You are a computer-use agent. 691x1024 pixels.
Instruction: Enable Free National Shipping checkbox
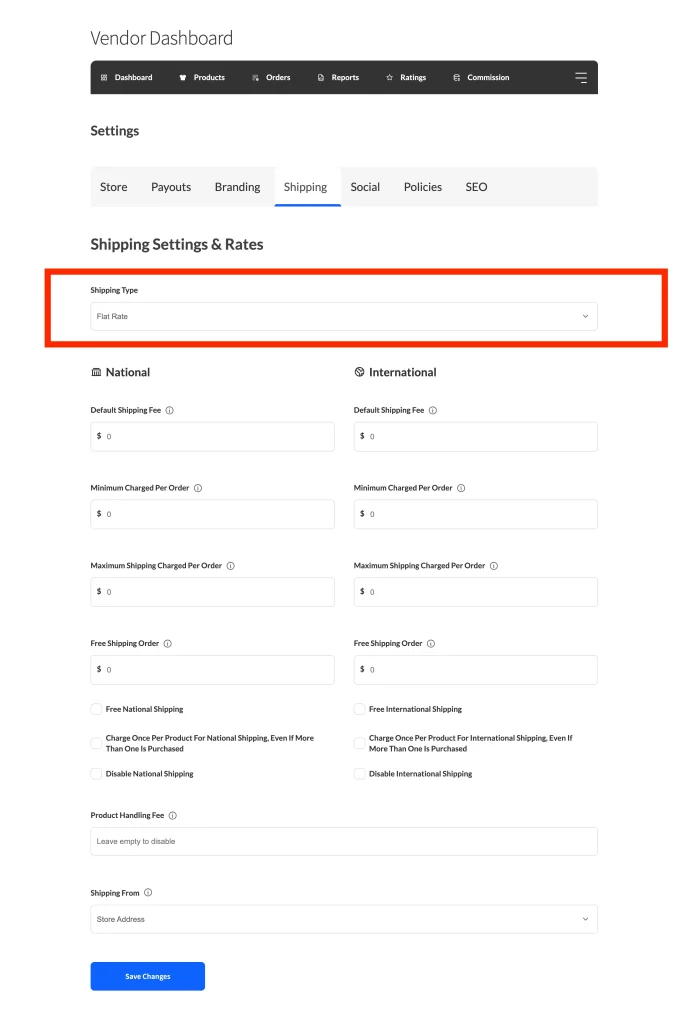tap(97, 709)
